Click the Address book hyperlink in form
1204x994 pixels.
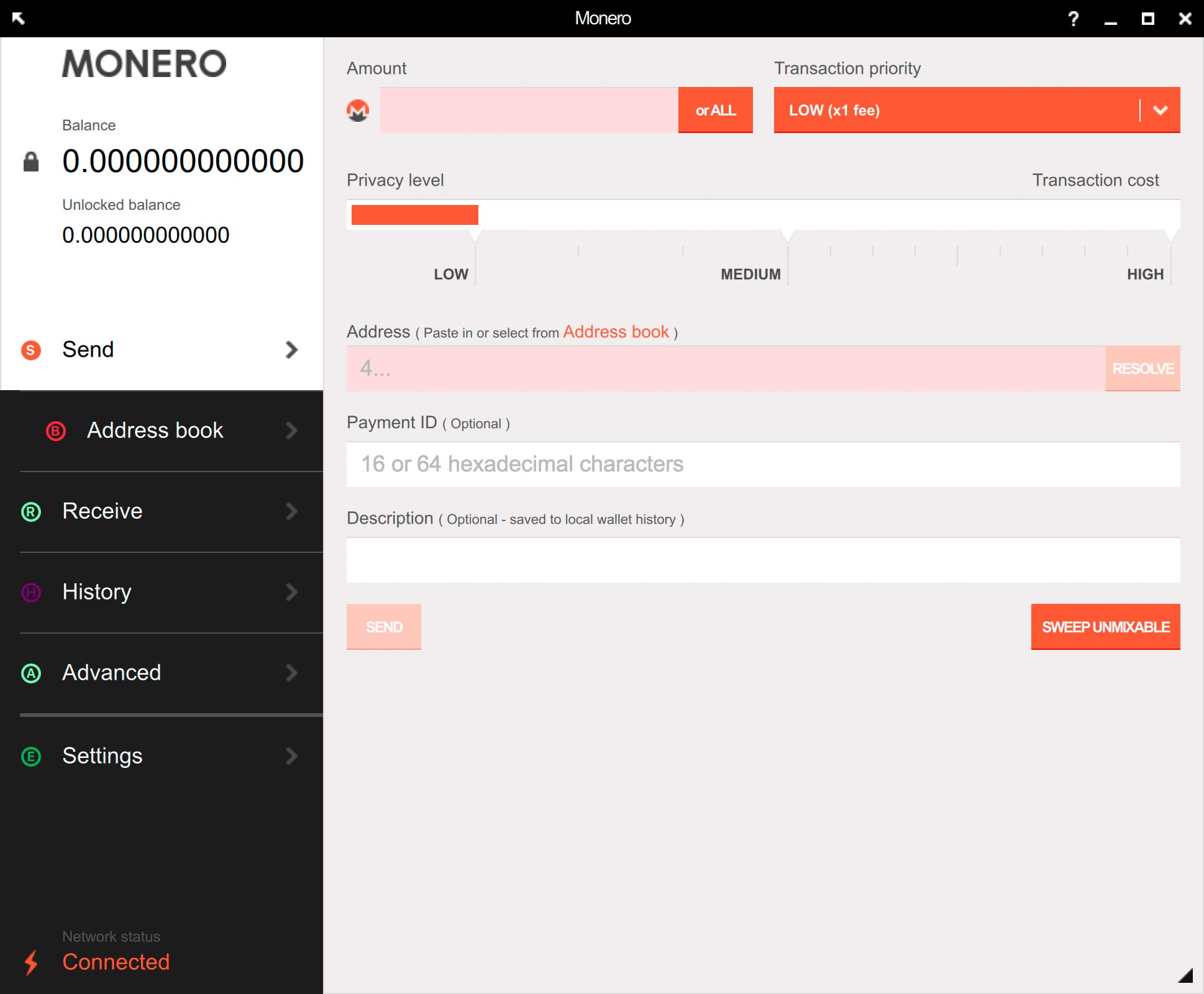click(615, 331)
